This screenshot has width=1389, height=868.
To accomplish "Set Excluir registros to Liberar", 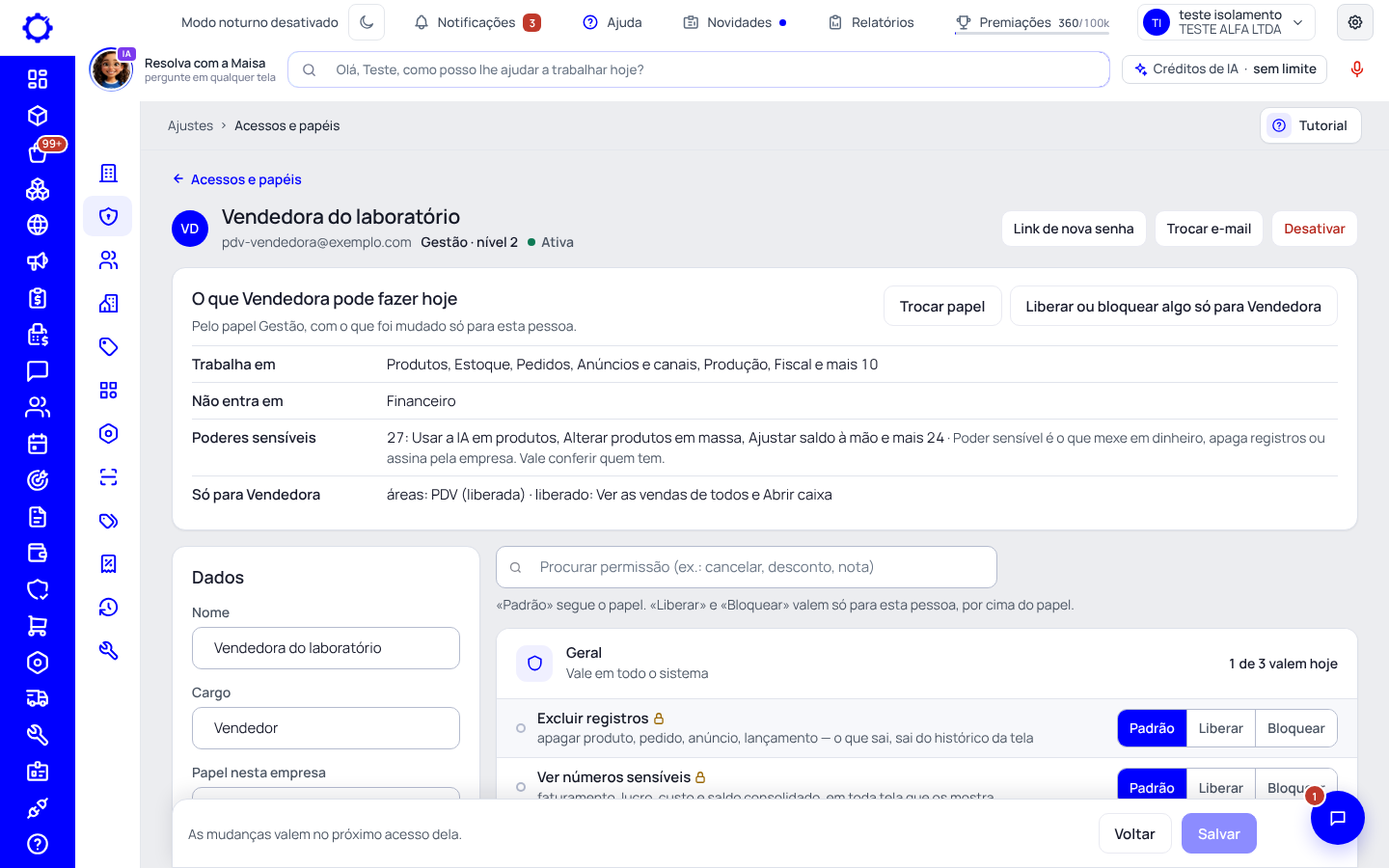I will click(x=1220, y=728).
